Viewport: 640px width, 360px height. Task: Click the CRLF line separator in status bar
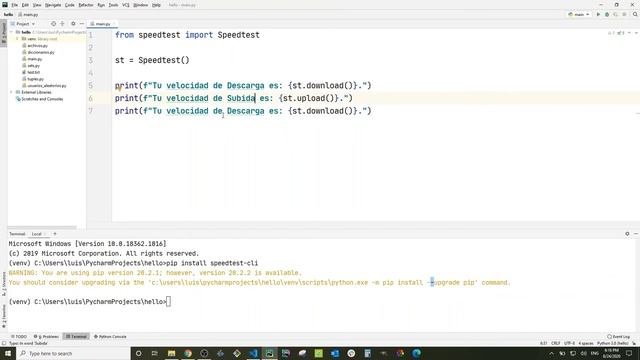click(556, 343)
